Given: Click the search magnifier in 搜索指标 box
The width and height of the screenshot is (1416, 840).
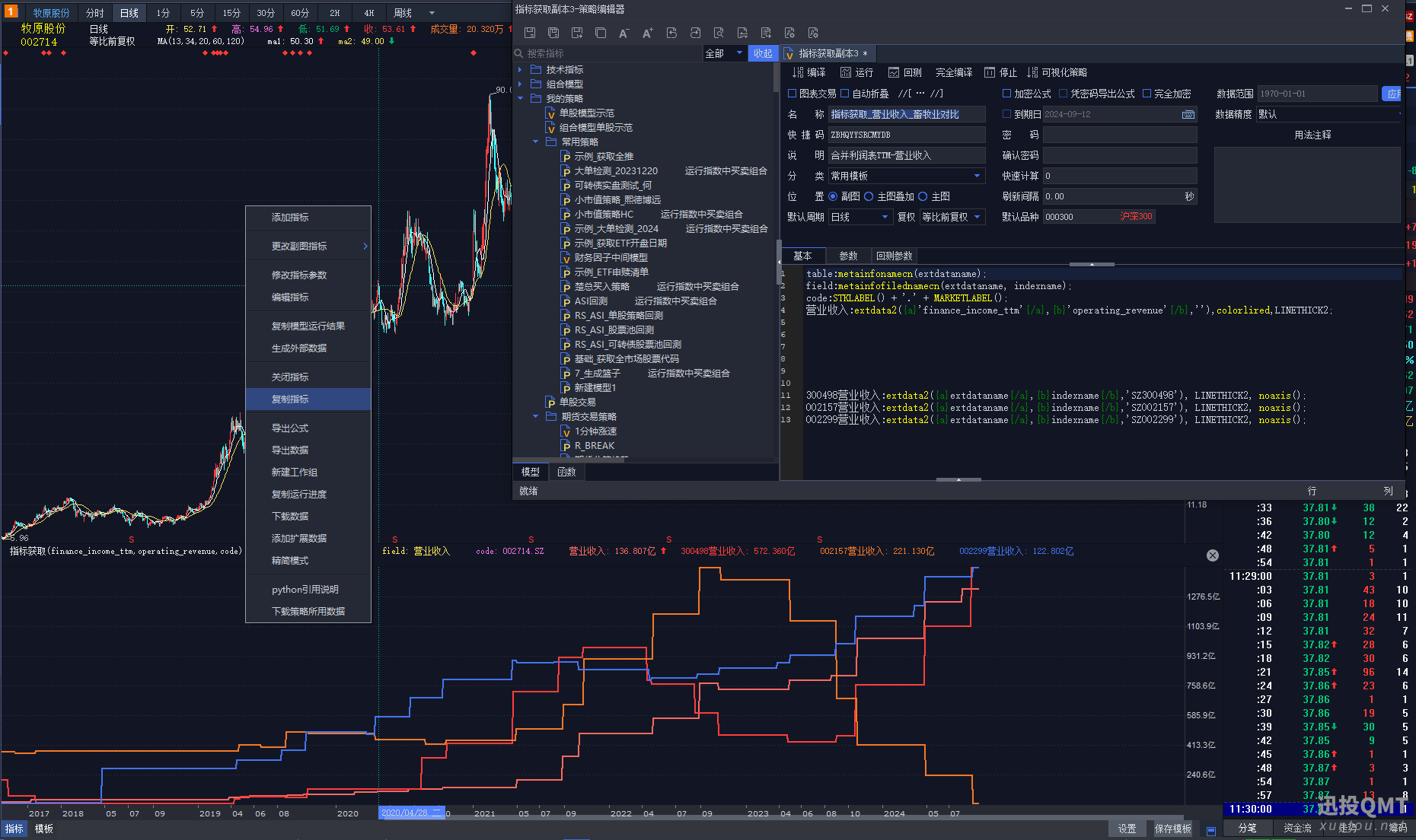Looking at the screenshot, I should tap(519, 53).
